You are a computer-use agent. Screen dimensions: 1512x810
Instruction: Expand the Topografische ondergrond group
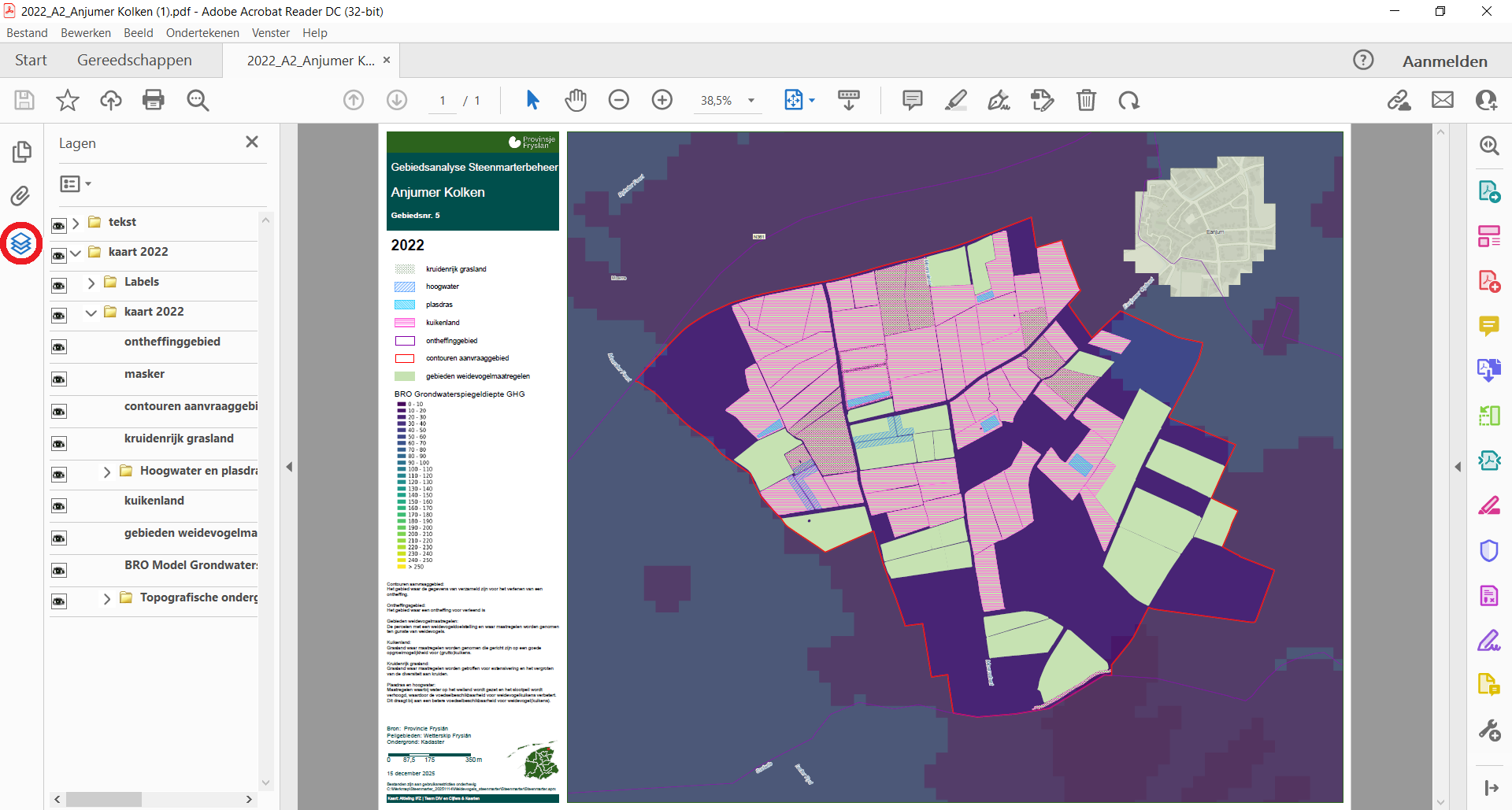point(107,599)
